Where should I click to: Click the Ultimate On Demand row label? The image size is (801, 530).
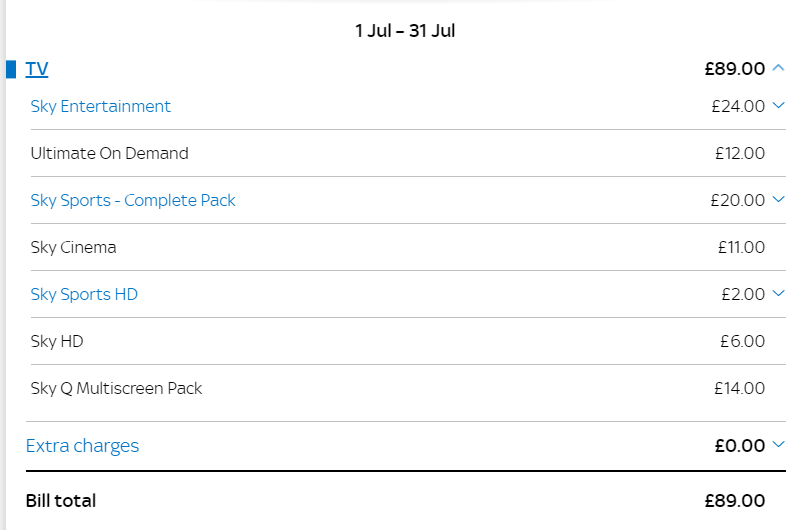pyautogui.click(x=109, y=153)
